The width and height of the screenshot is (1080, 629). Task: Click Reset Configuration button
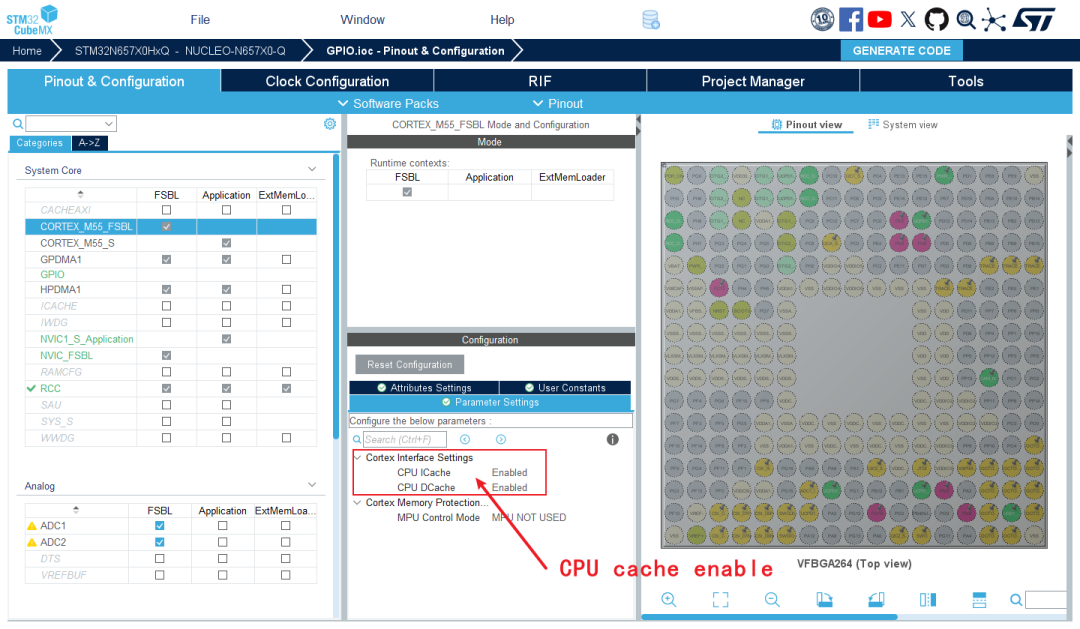[410, 364]
